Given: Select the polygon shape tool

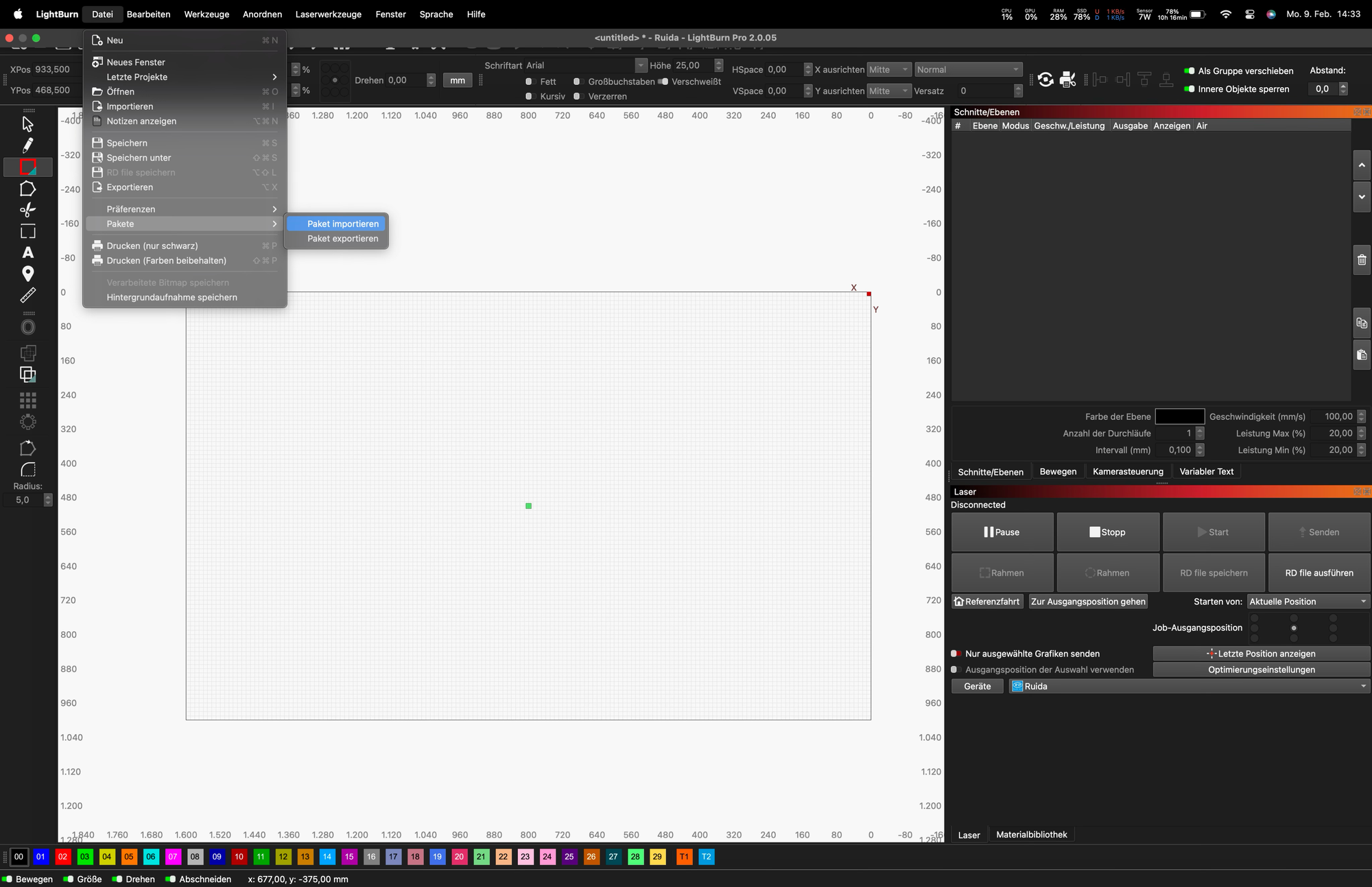Looking at the screenshot, I should [27, 189].
